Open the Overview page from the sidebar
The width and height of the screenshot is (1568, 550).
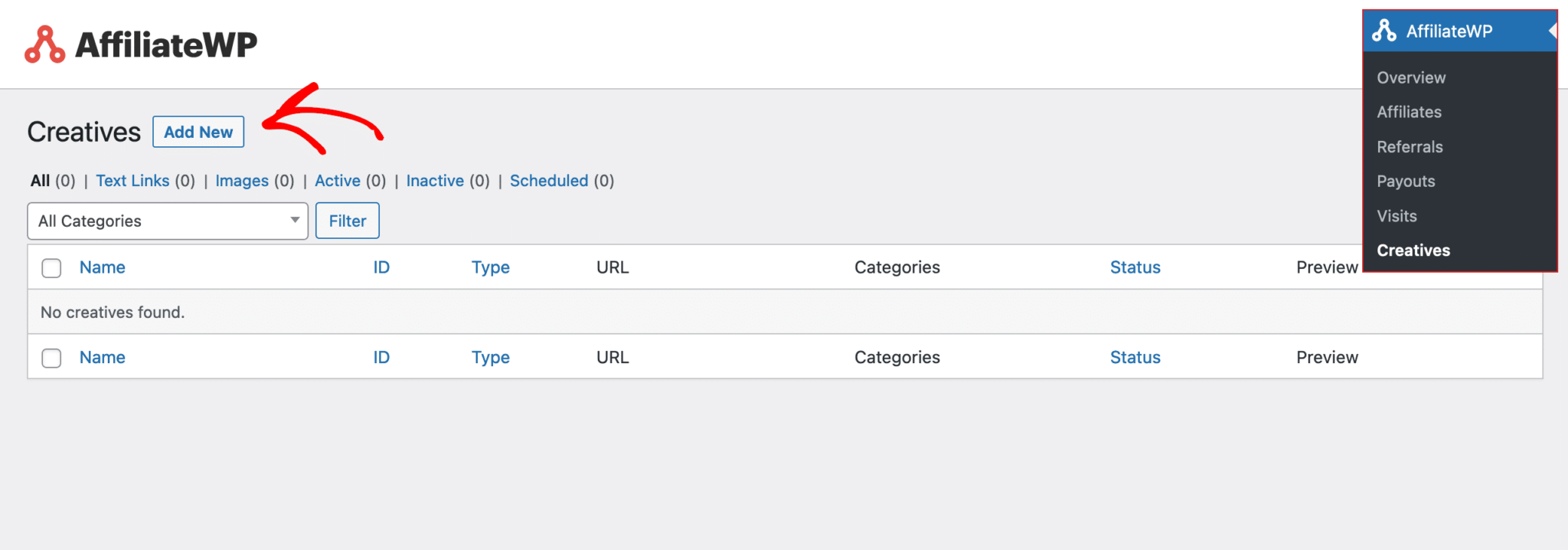[x=1411, y=77]
